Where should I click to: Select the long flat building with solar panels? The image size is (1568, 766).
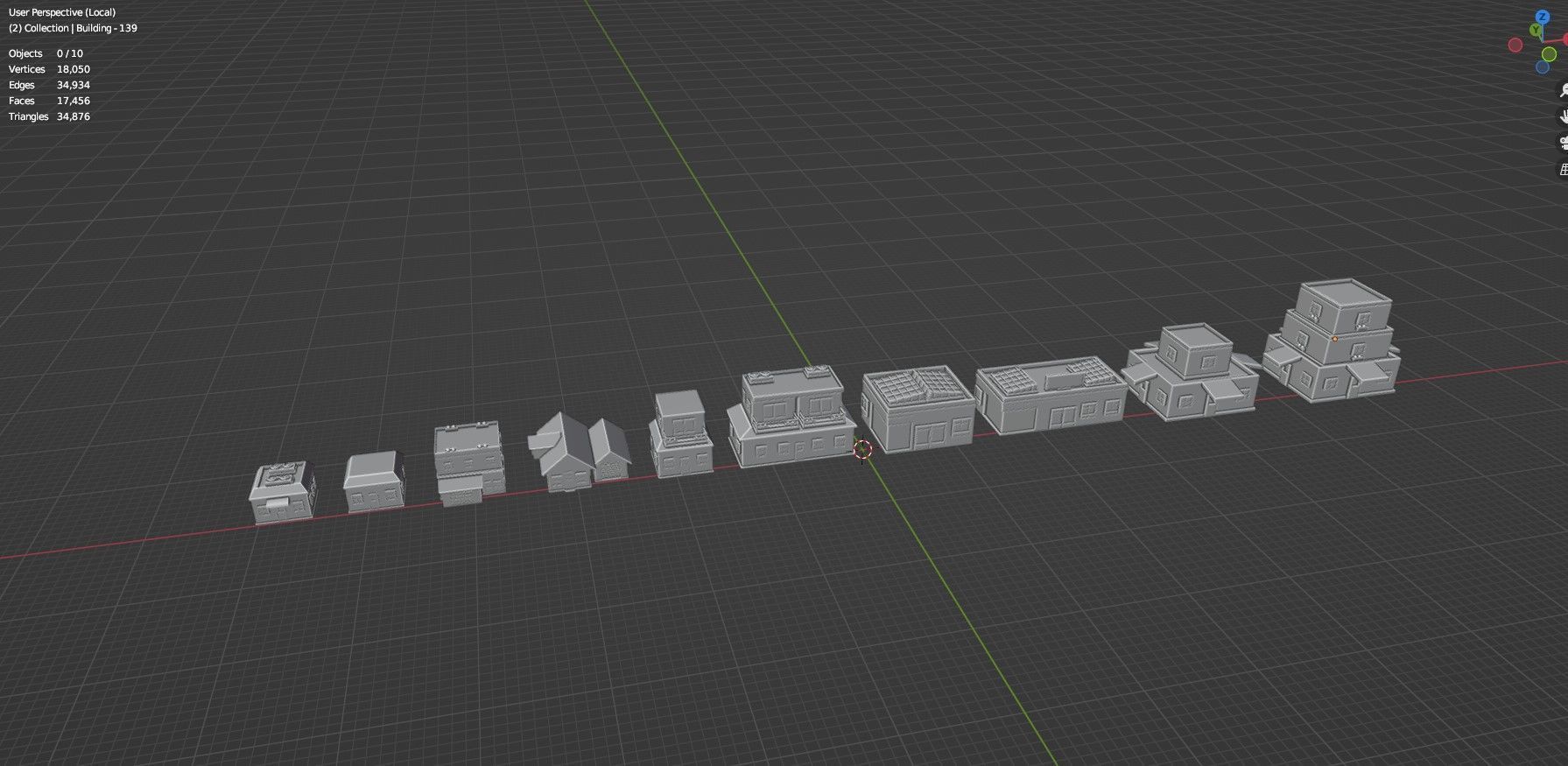pyautogui.click(x=1051, y=394)
